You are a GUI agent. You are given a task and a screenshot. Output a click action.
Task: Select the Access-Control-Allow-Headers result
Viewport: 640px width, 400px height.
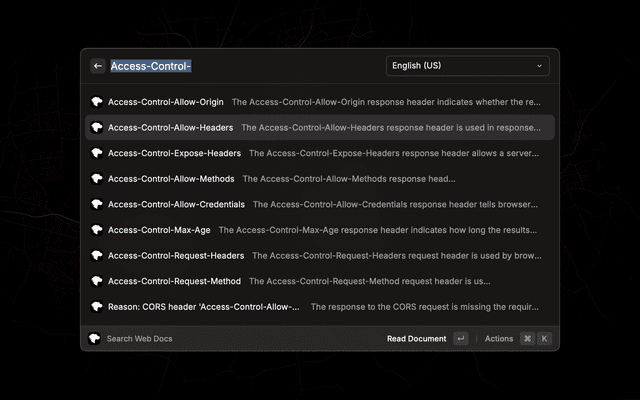pyautogui.click(x=170, y=128)
